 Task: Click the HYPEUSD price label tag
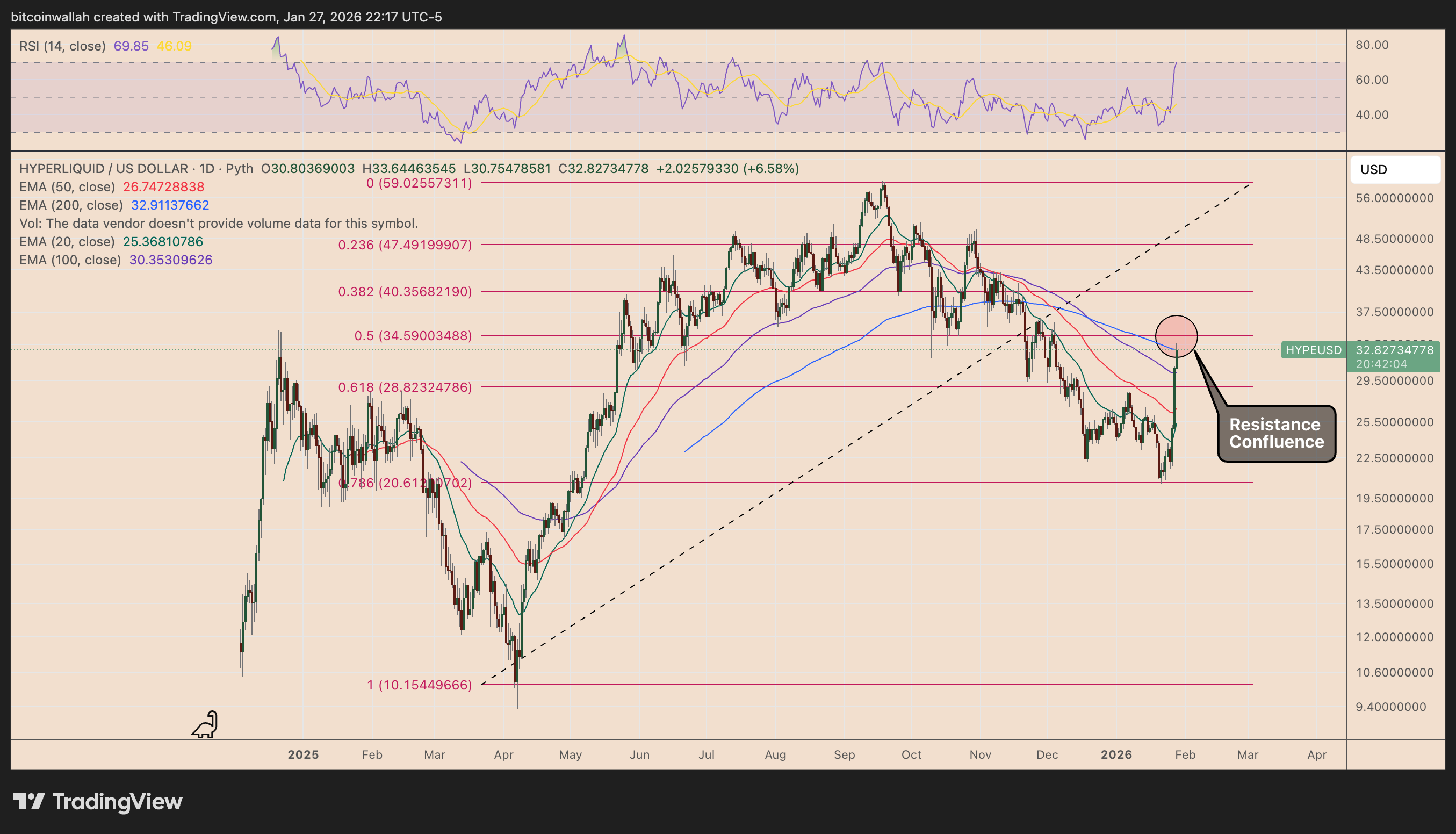pyautogui.click(x=1313, y=350)
